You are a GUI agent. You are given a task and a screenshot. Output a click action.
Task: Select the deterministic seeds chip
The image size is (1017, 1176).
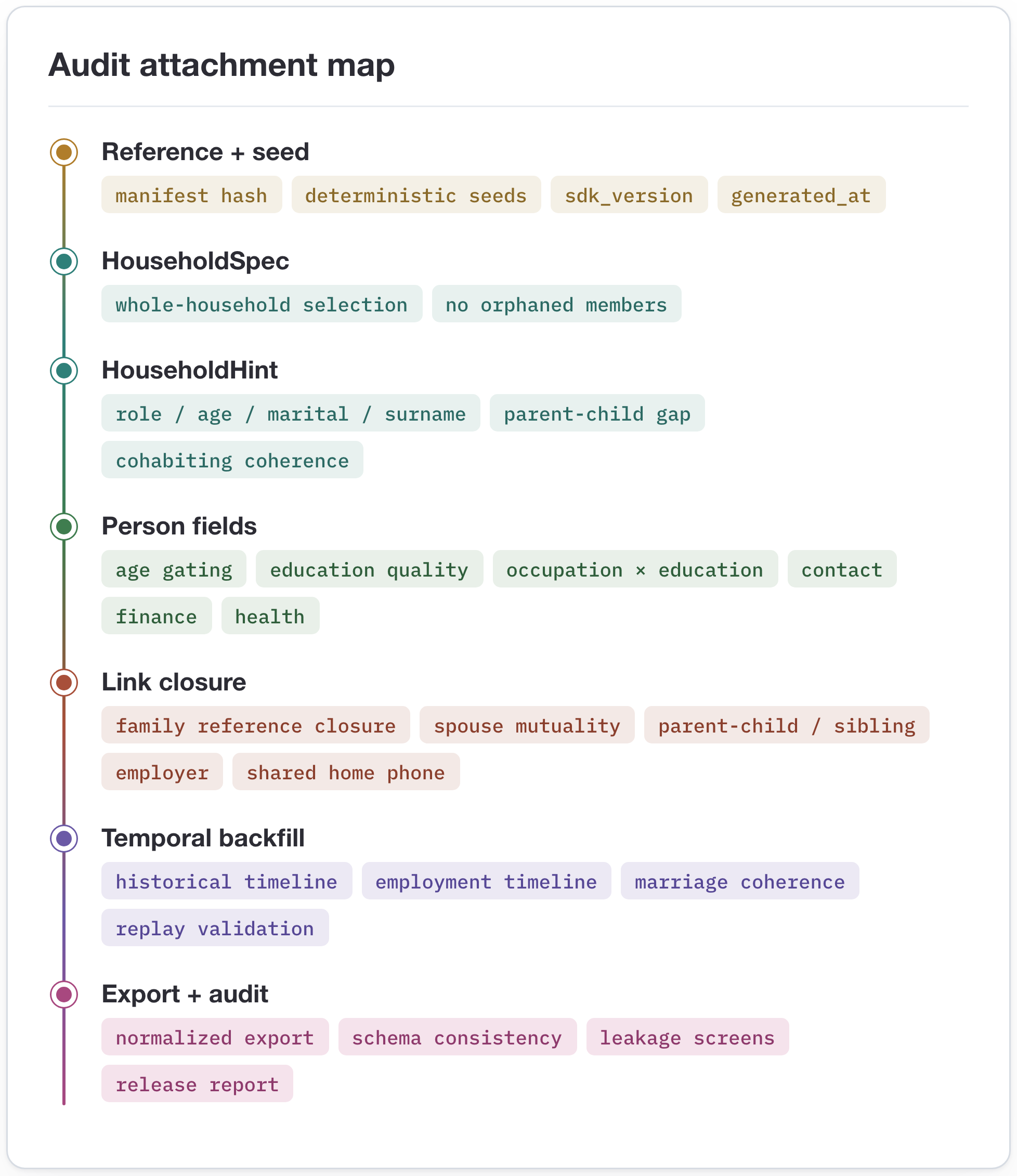416,194
